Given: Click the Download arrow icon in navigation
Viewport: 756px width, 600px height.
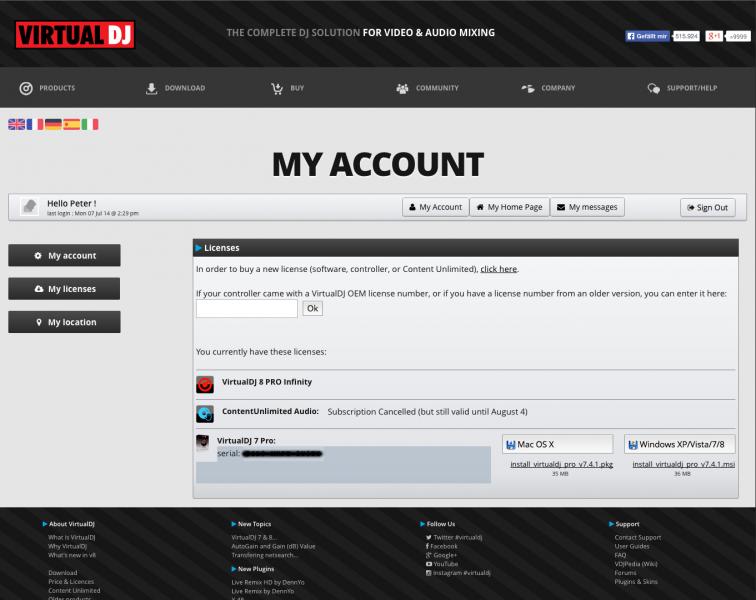Looking at the screenshot, I should [151, 88].
